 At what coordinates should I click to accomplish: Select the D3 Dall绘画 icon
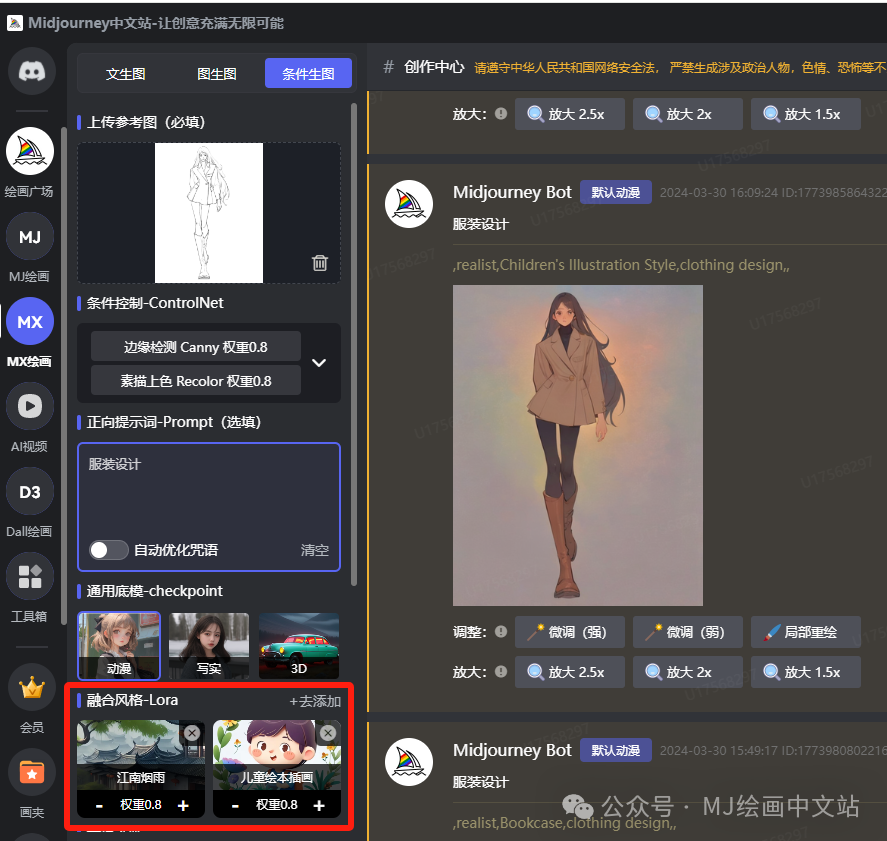pyautogui.click(x=30, y=491)
